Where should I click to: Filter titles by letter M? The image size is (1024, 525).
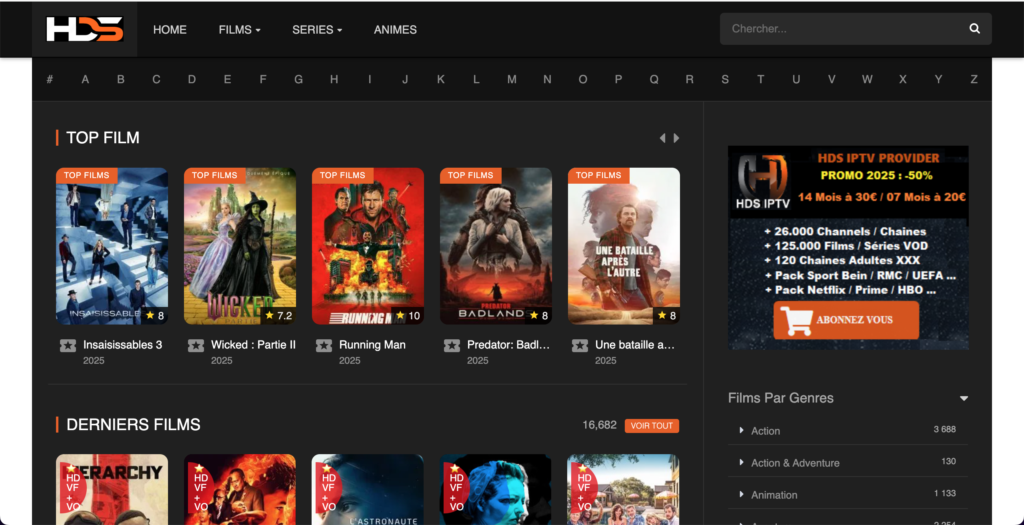point(512,80)
